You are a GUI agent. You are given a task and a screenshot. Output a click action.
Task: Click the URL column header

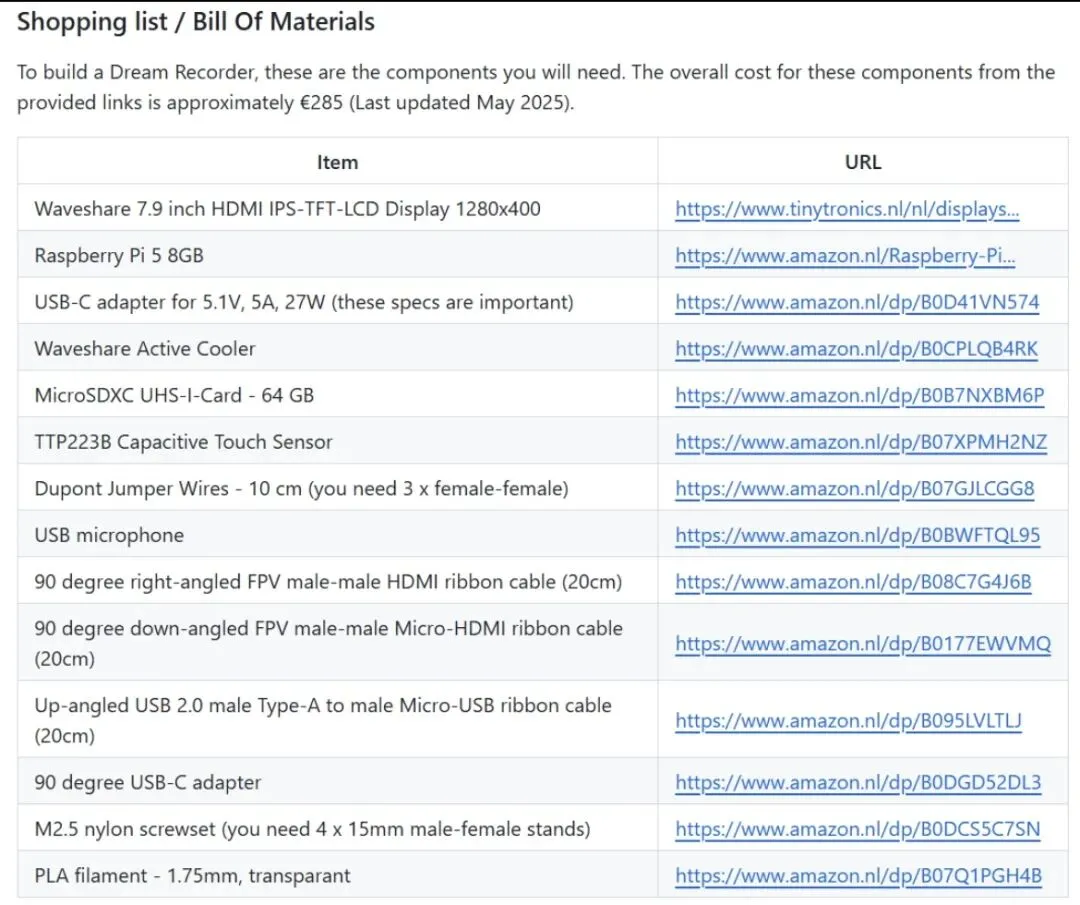(863, 162)
